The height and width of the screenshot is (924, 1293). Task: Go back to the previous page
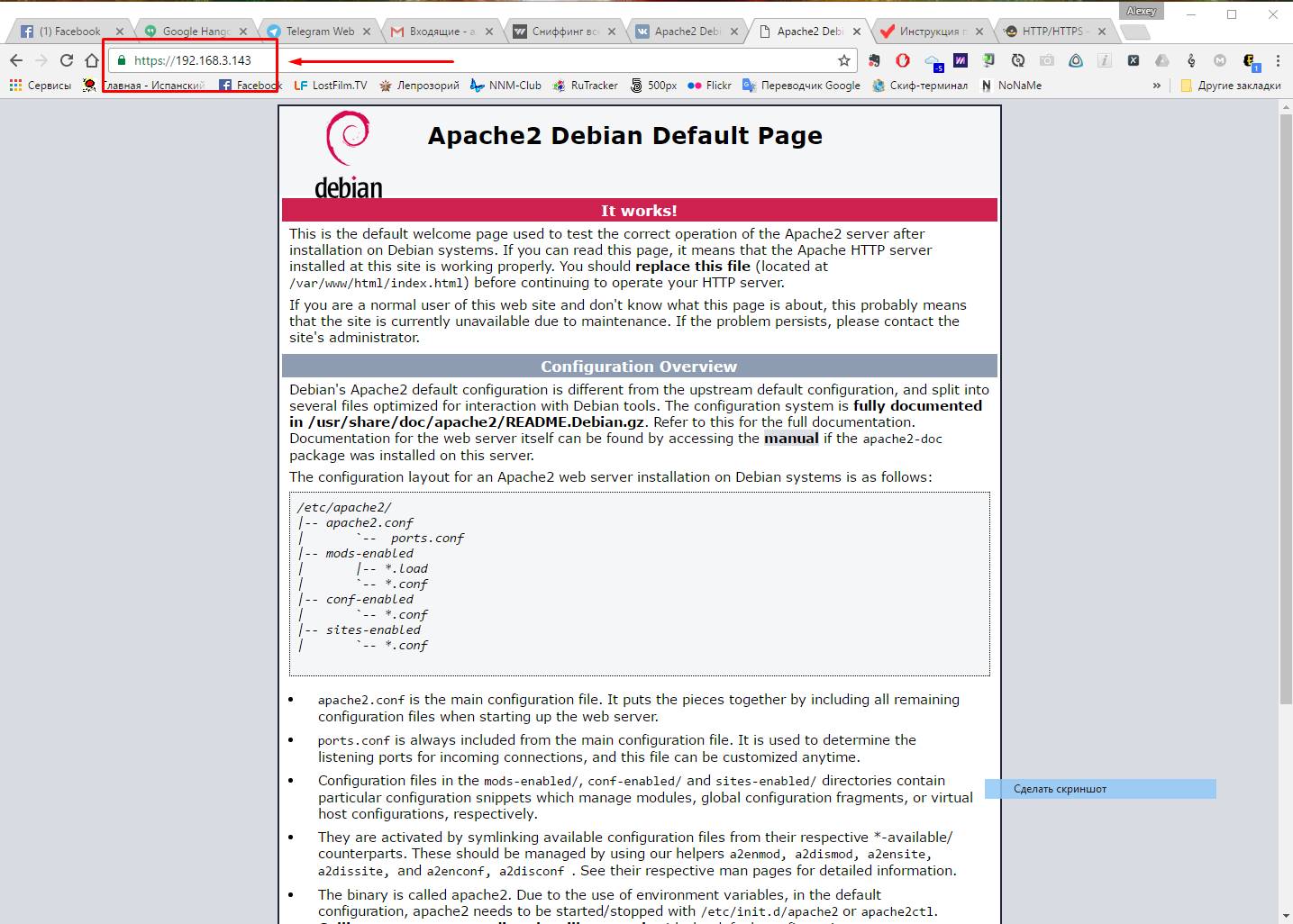[x=16, y=60]
